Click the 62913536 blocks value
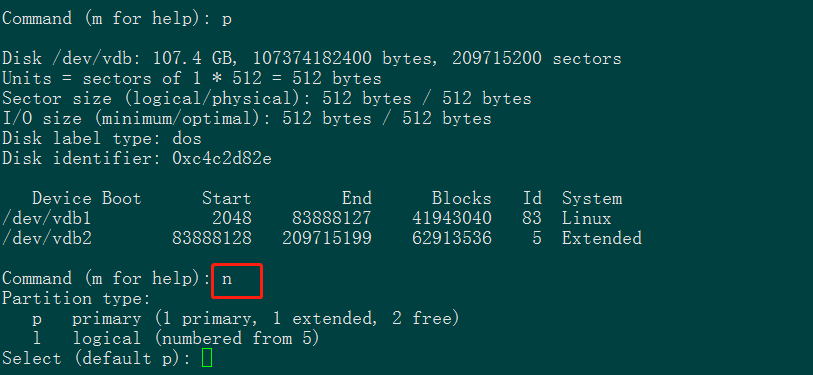 click(452, 238)
